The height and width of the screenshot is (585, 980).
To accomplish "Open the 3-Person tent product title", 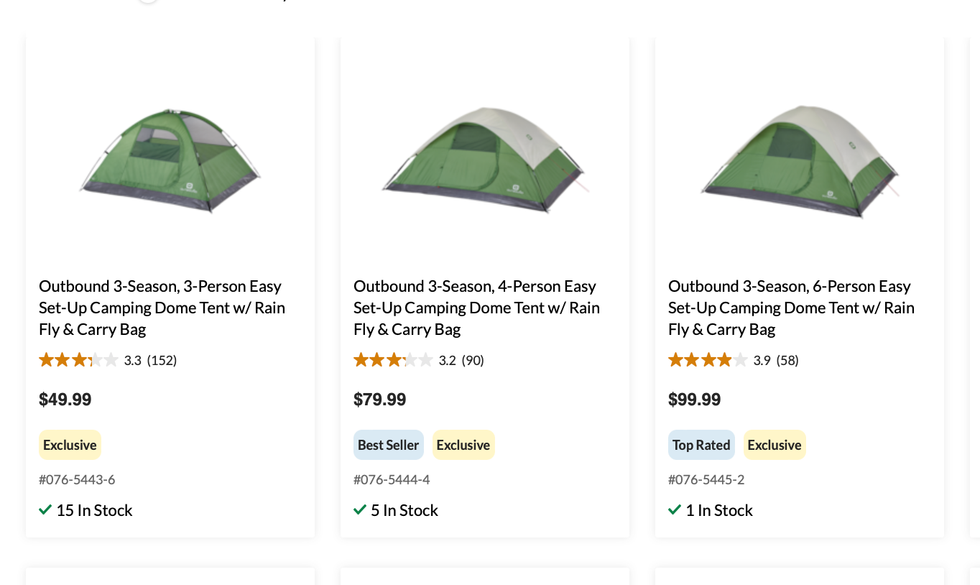I will pyautogui.click(x=160, y=307).
